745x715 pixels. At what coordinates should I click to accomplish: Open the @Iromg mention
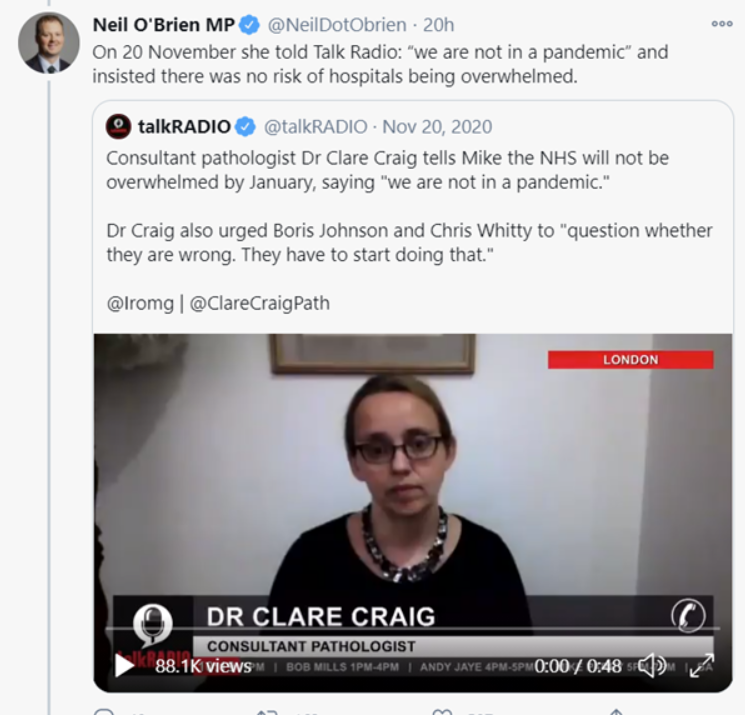(x=140, y=303)
